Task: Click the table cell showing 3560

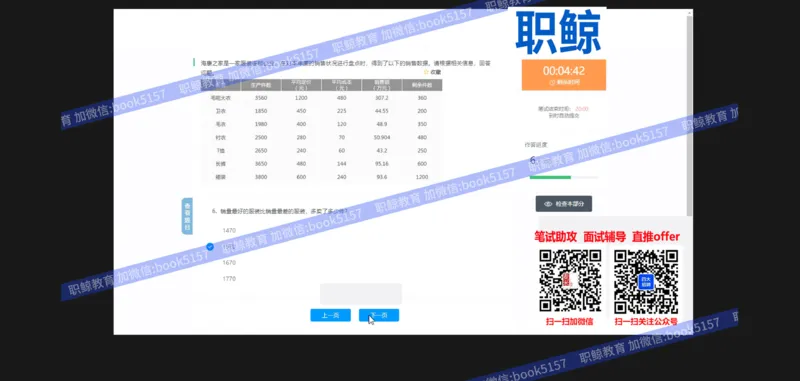Action: (261, 98)
